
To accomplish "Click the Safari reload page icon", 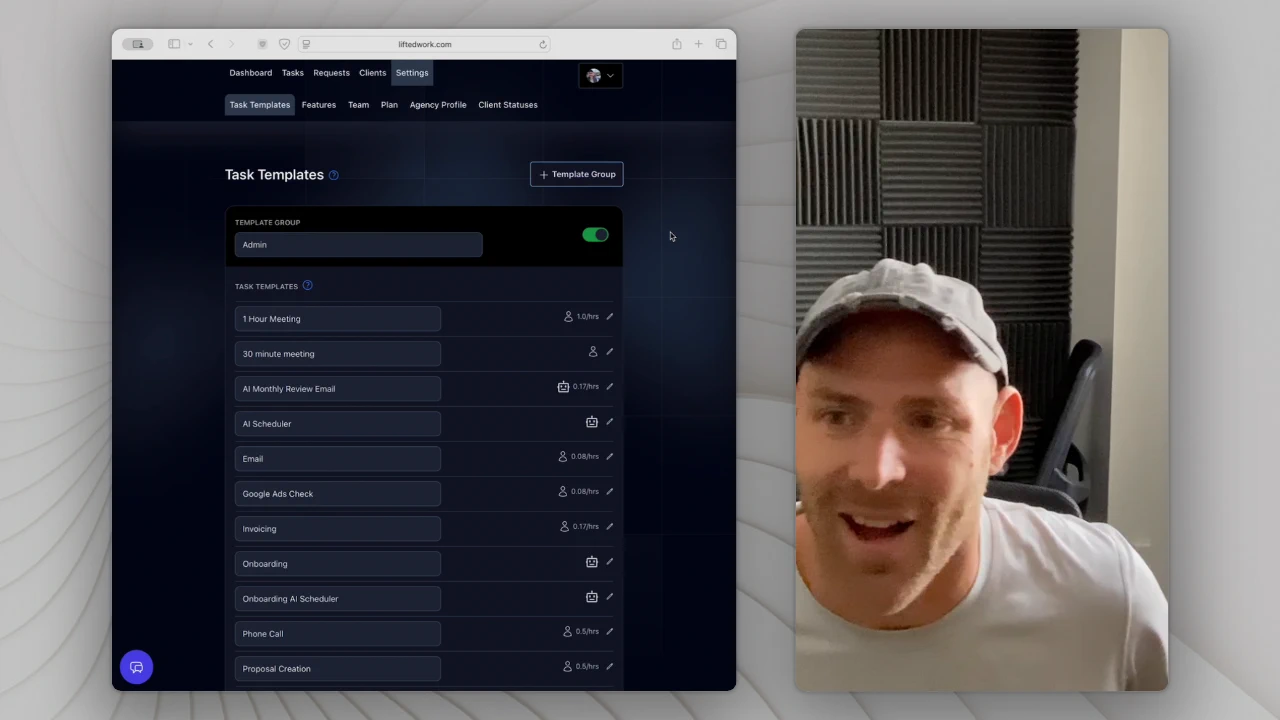I will [543, 44].
